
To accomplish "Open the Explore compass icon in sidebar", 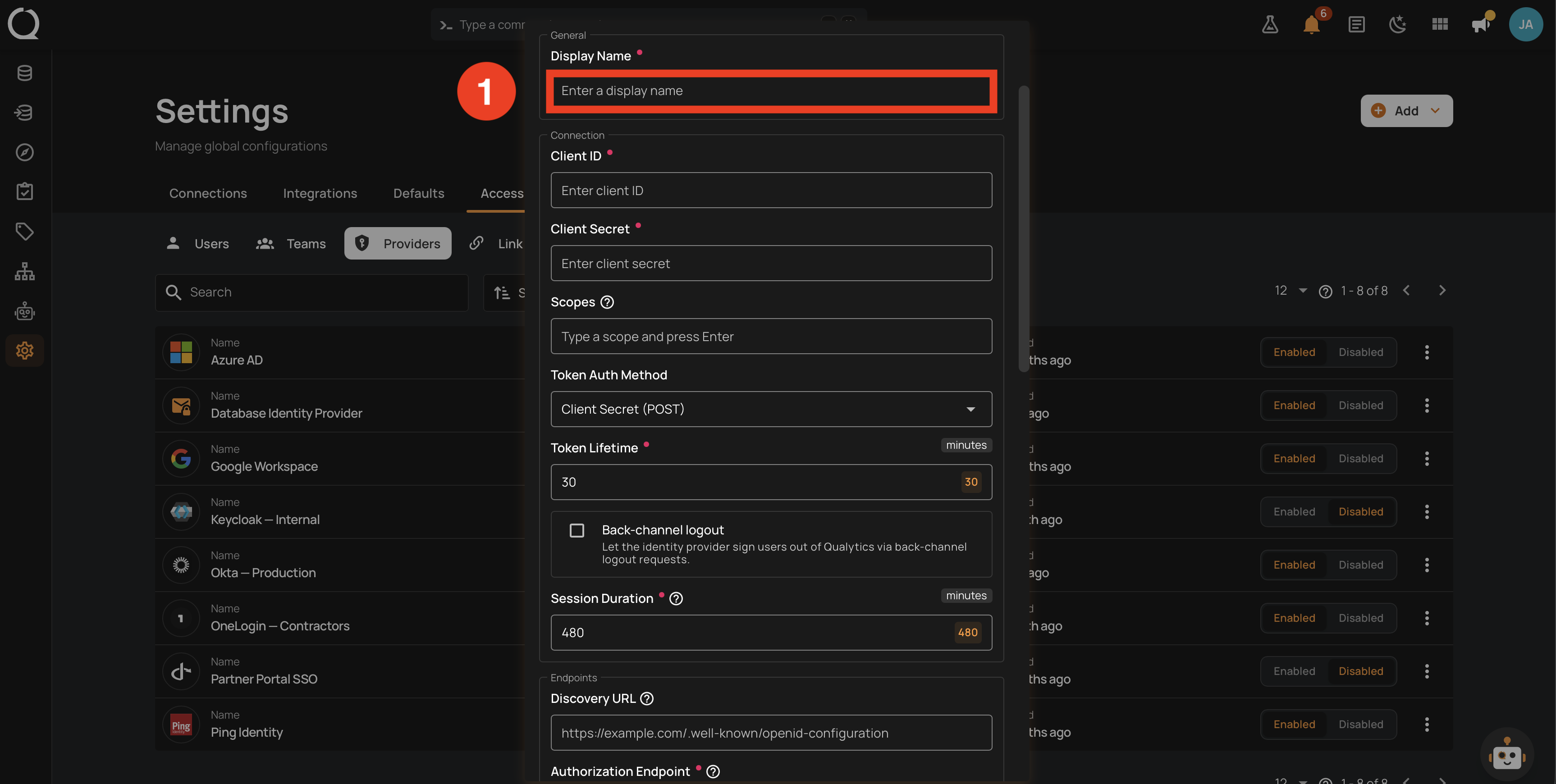I will pyautogui.click(x=25, y=152).
